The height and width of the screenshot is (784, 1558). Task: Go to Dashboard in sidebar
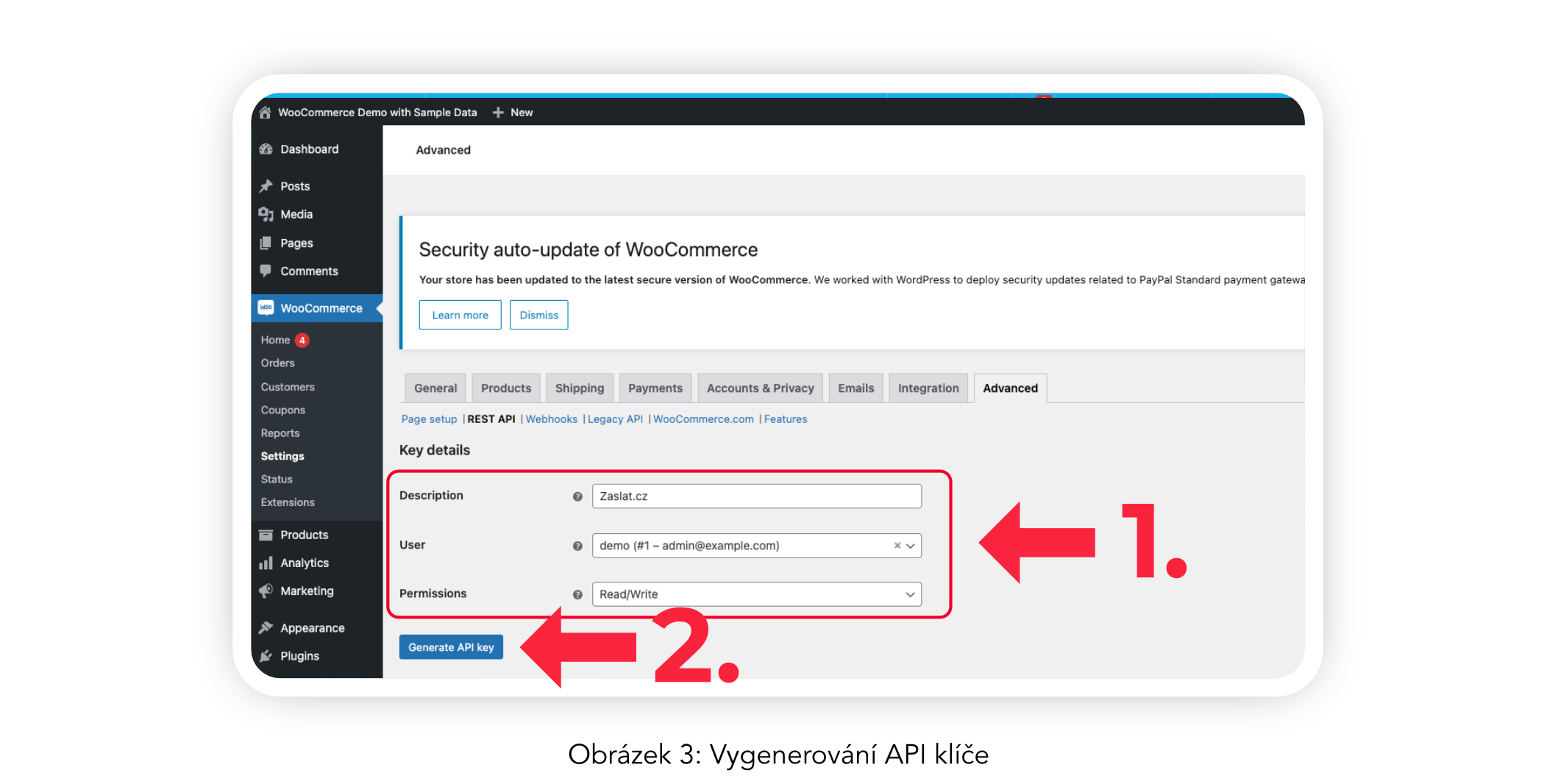coord(310,149)
